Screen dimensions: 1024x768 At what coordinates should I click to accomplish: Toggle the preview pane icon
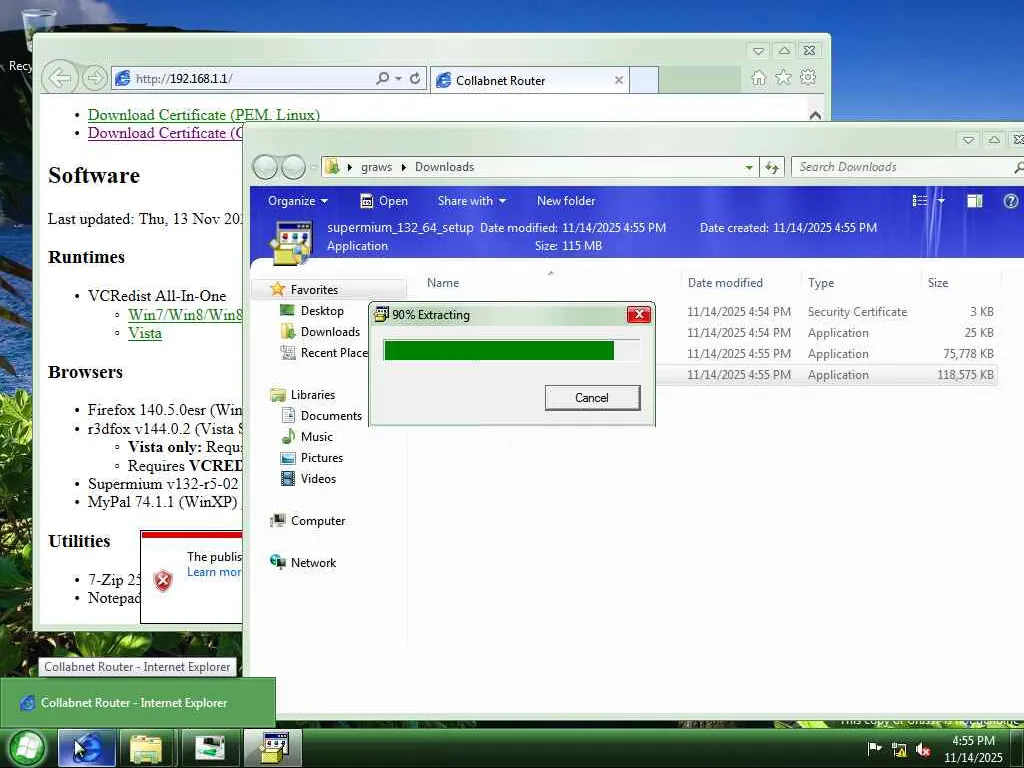[974, 201]
